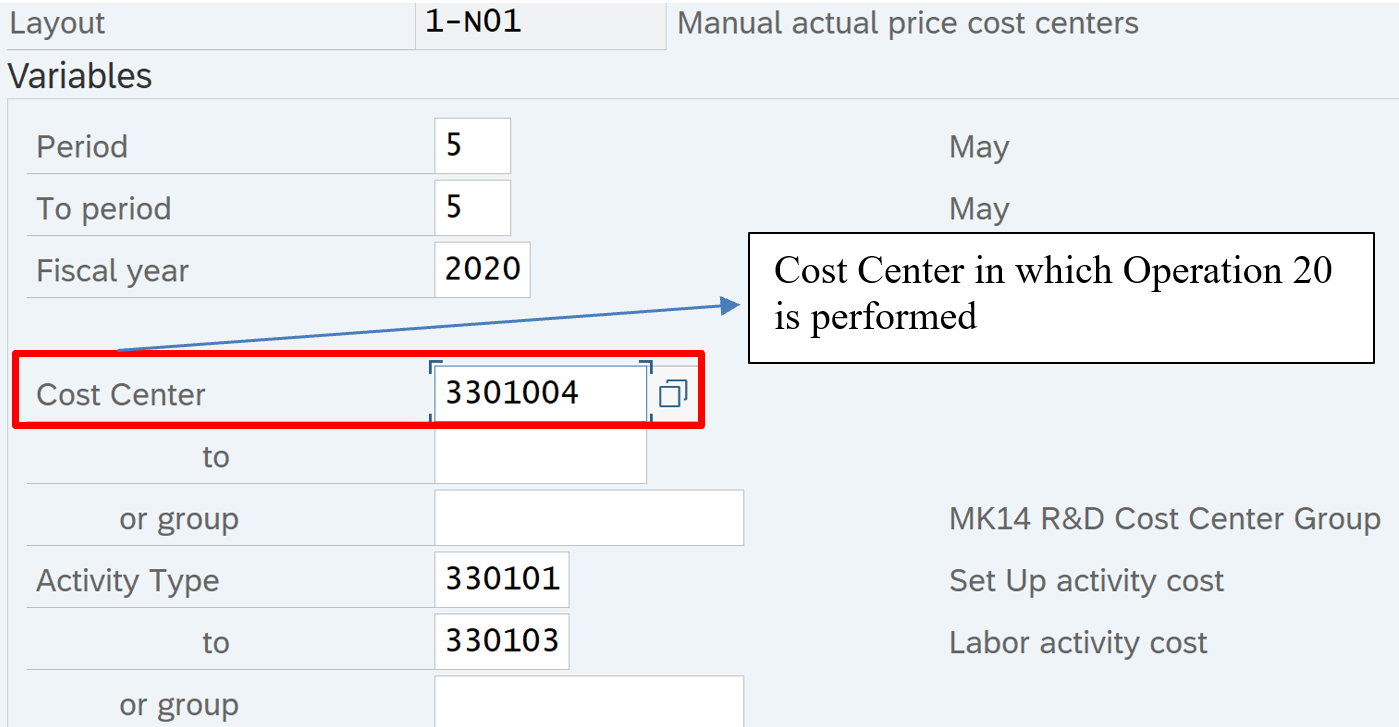
Task: Click the 'Cost Center' field label
Action: (121, 394)
